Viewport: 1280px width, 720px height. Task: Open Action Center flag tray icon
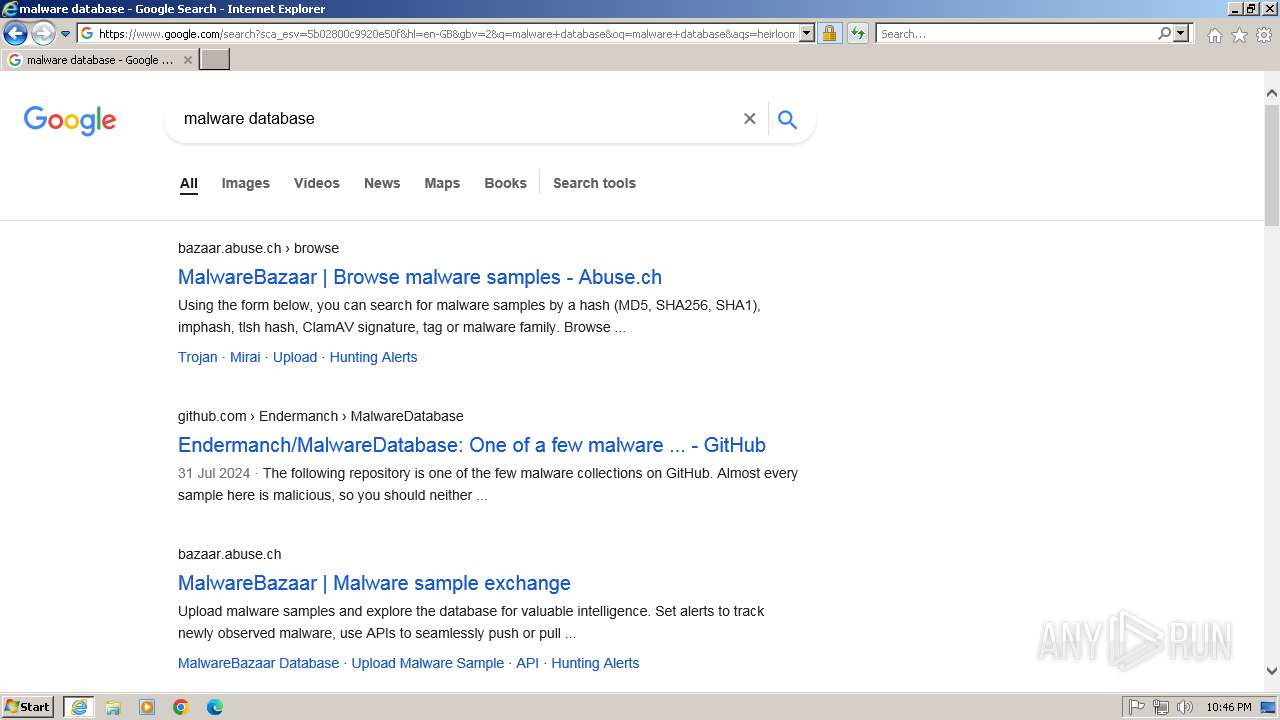[x=1137, y=707]
